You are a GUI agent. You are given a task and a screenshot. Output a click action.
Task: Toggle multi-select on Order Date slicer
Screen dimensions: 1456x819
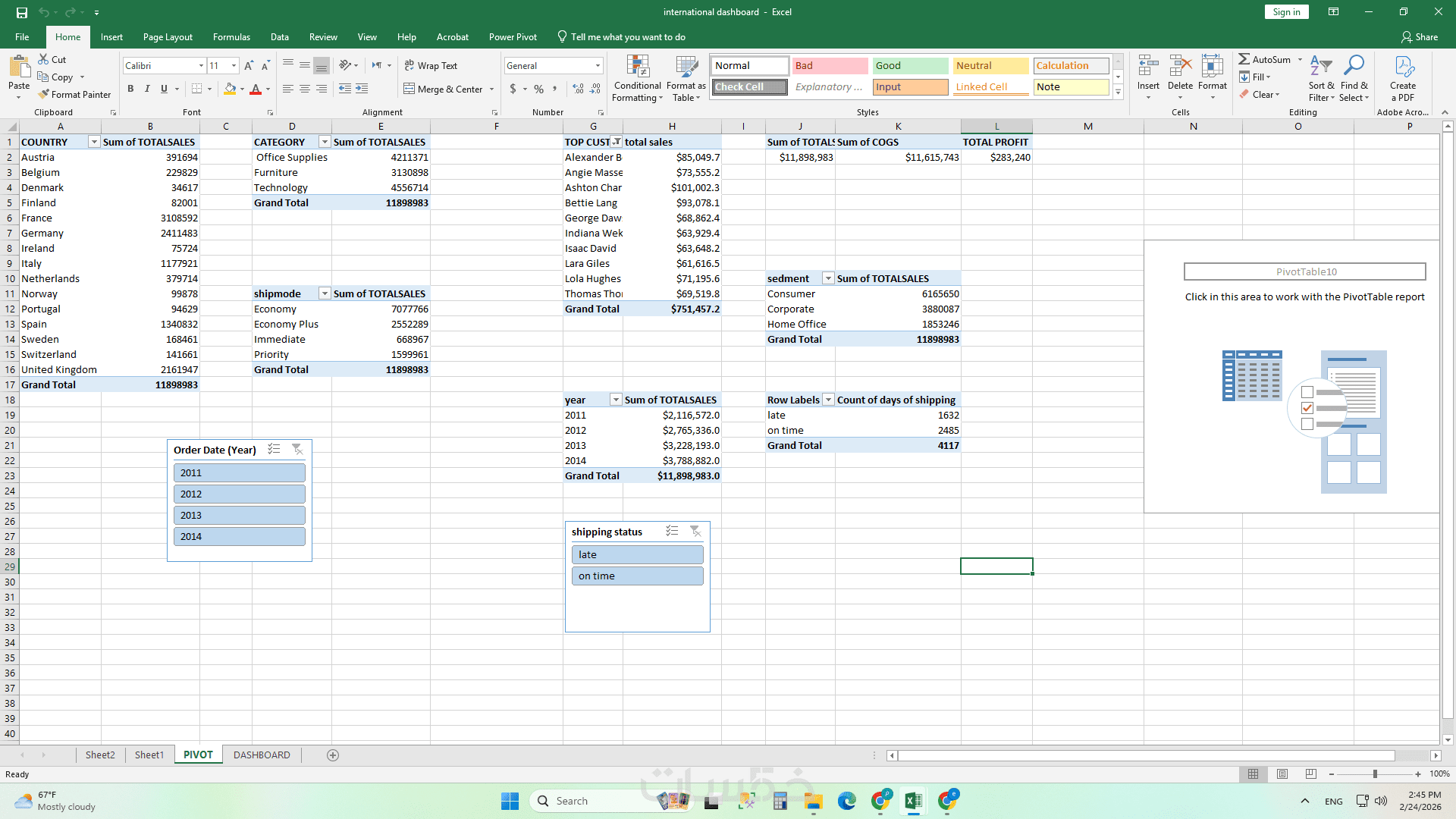click(274, 450)
